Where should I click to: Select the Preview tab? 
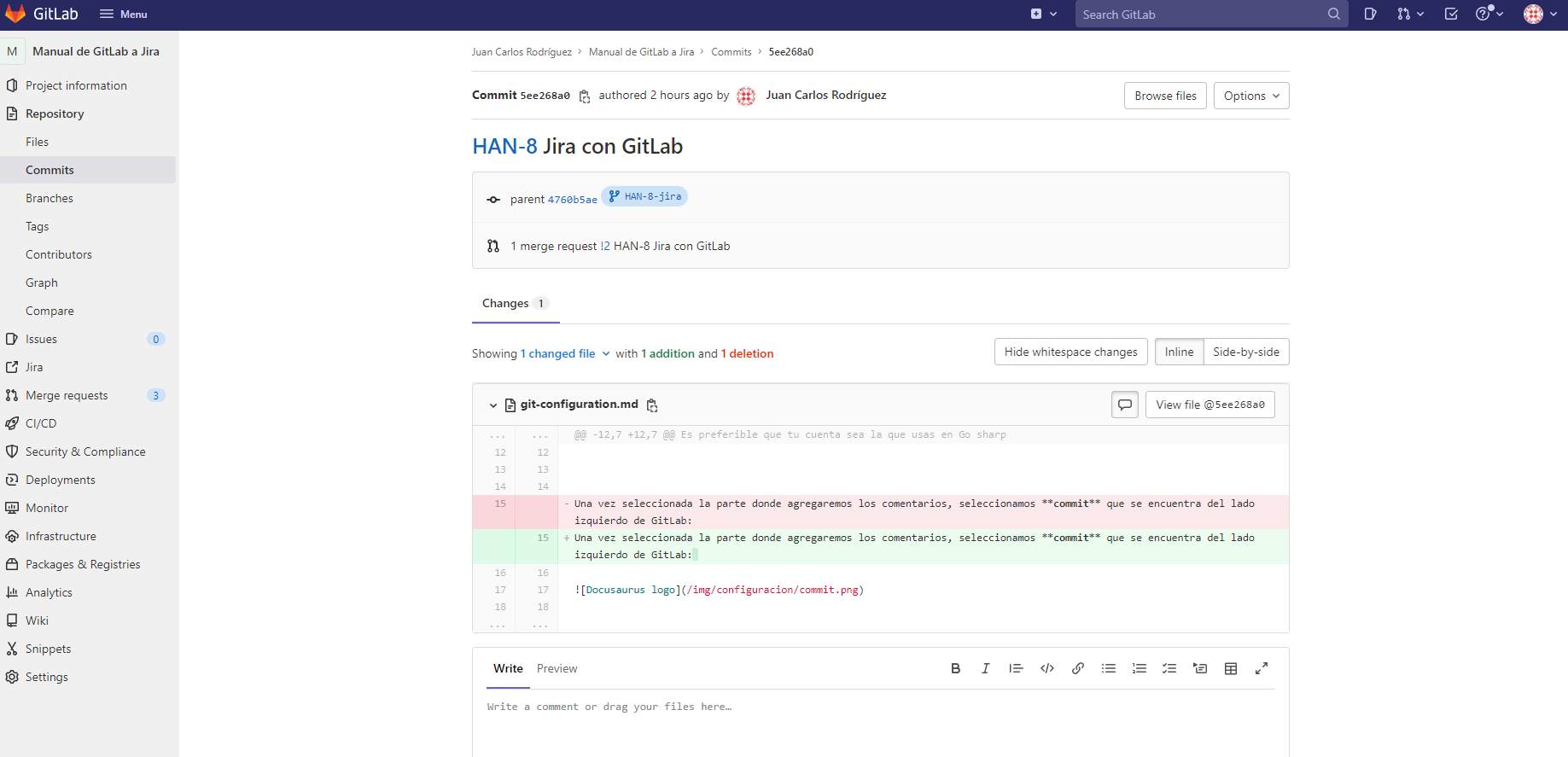pos(557,669)
